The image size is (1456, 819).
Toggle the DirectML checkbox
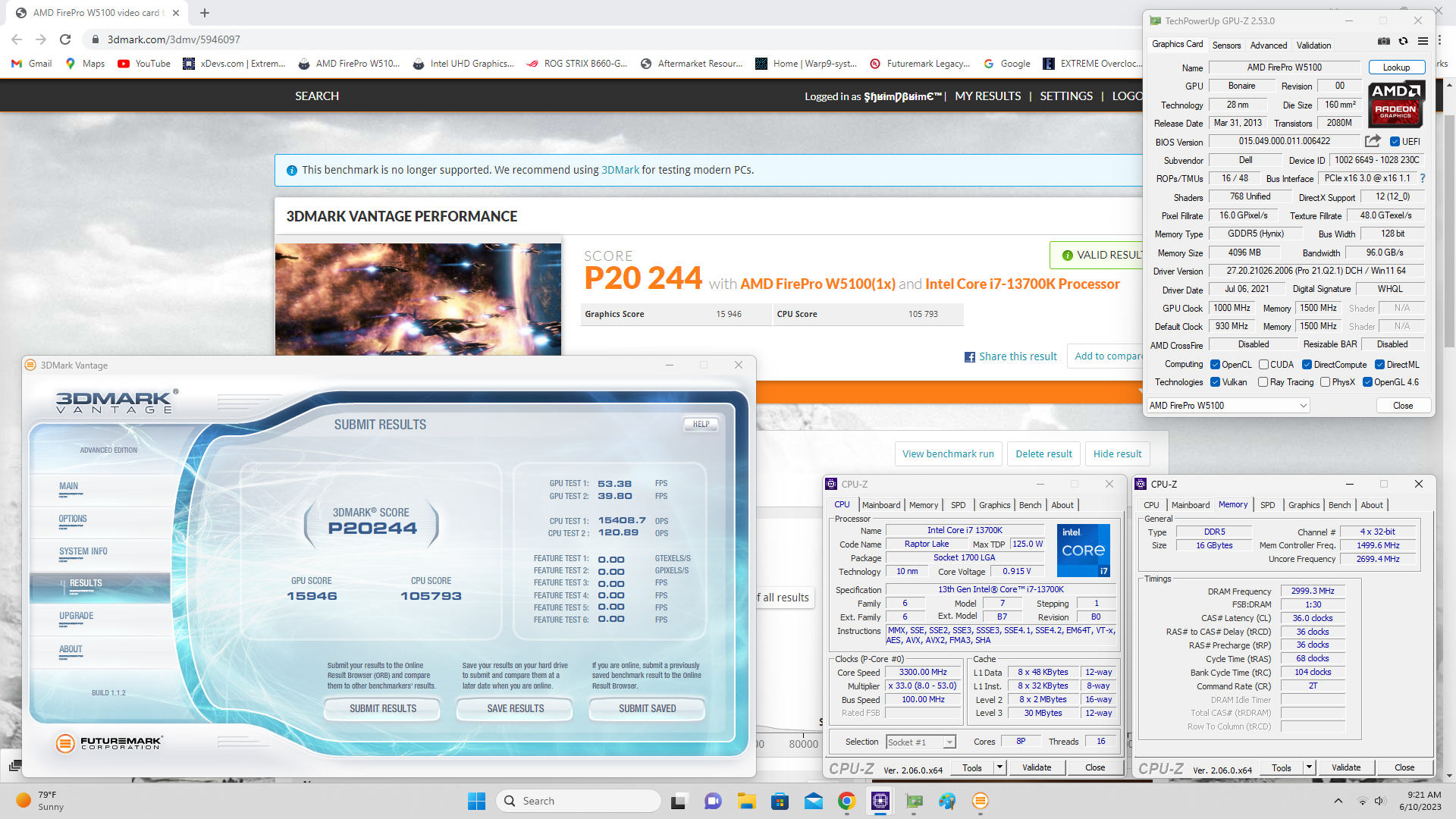coord(1379,365)
